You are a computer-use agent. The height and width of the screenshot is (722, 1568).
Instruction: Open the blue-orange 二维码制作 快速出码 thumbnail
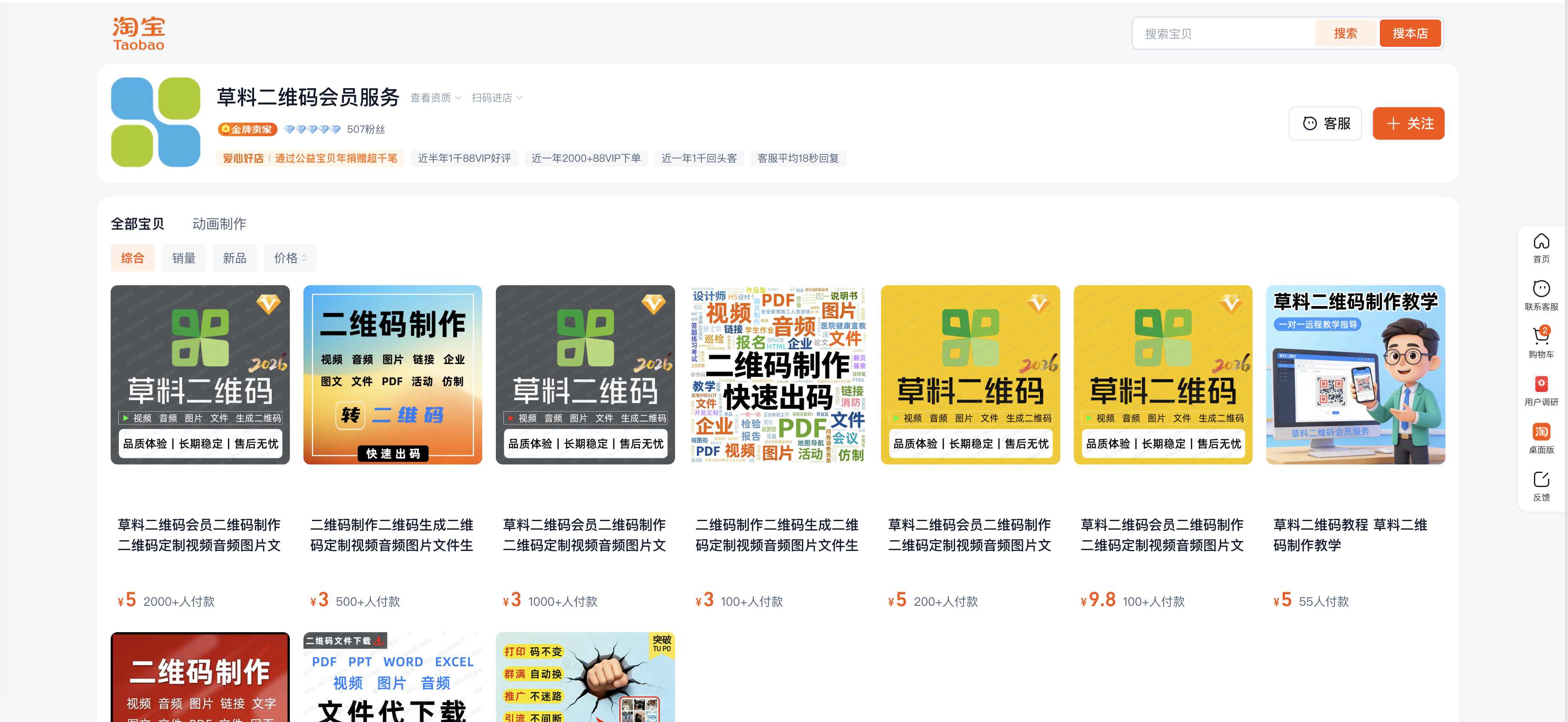click(392, 375)
